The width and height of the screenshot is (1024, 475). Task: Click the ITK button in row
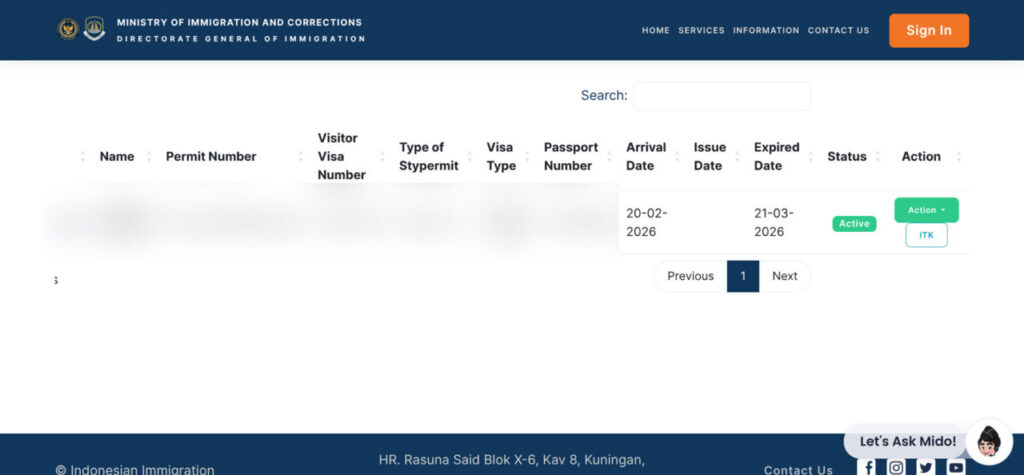tap(926, 235)
